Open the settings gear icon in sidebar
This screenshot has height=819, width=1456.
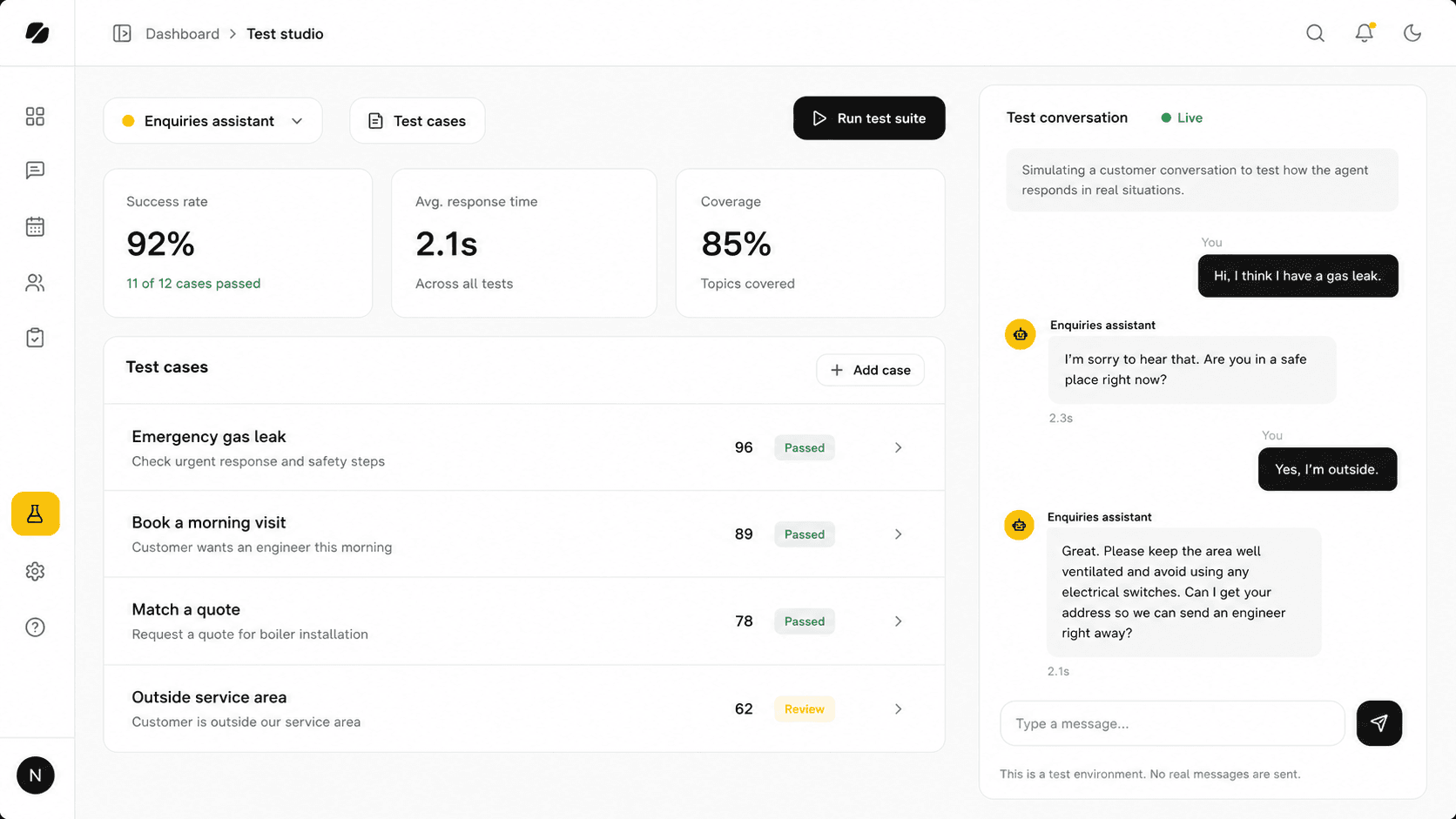tap(35, 572)
